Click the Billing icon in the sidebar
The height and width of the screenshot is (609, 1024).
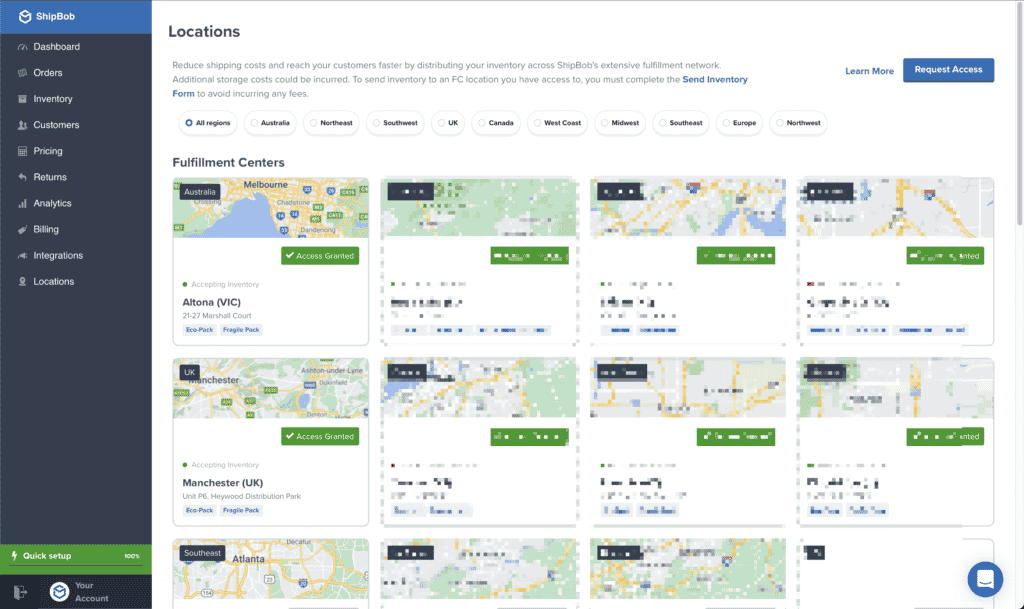pyautogui.click(x=22, y=230)
